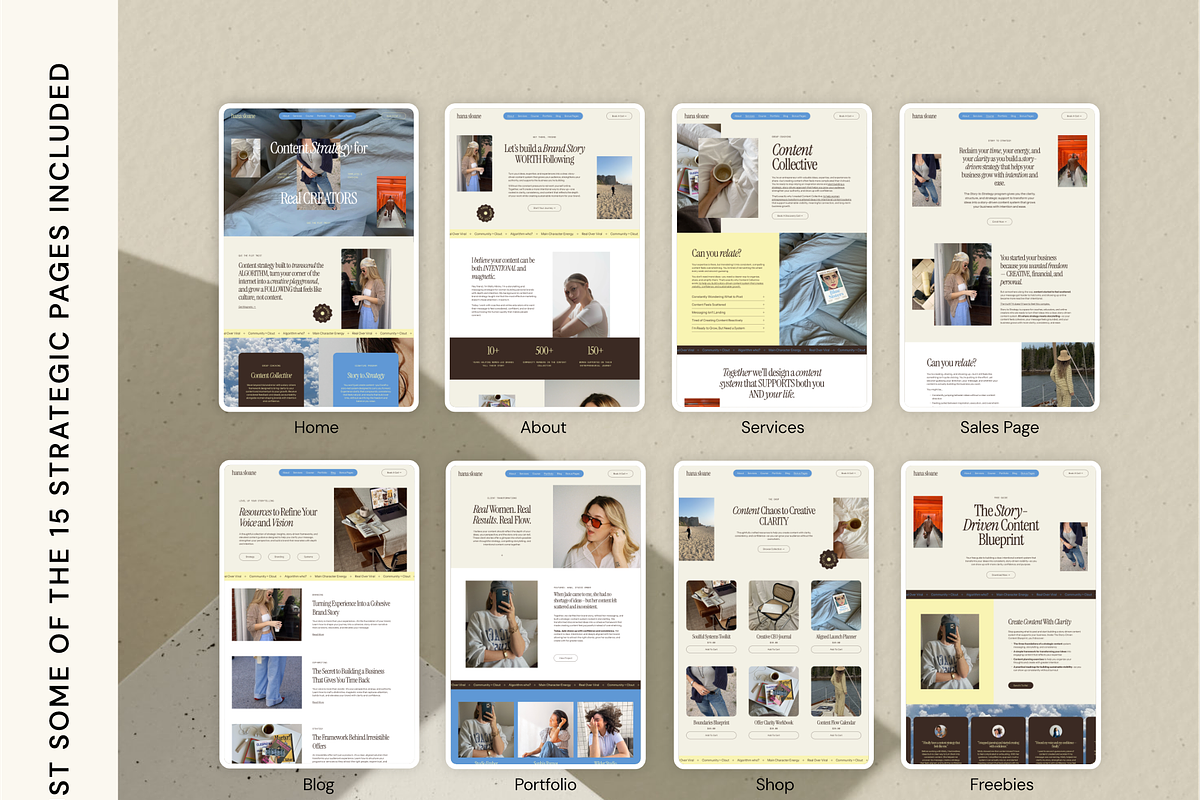Click the '150+' statistic on About page
This screenshot has width=1200, height=800.
(x=595, y=350)
